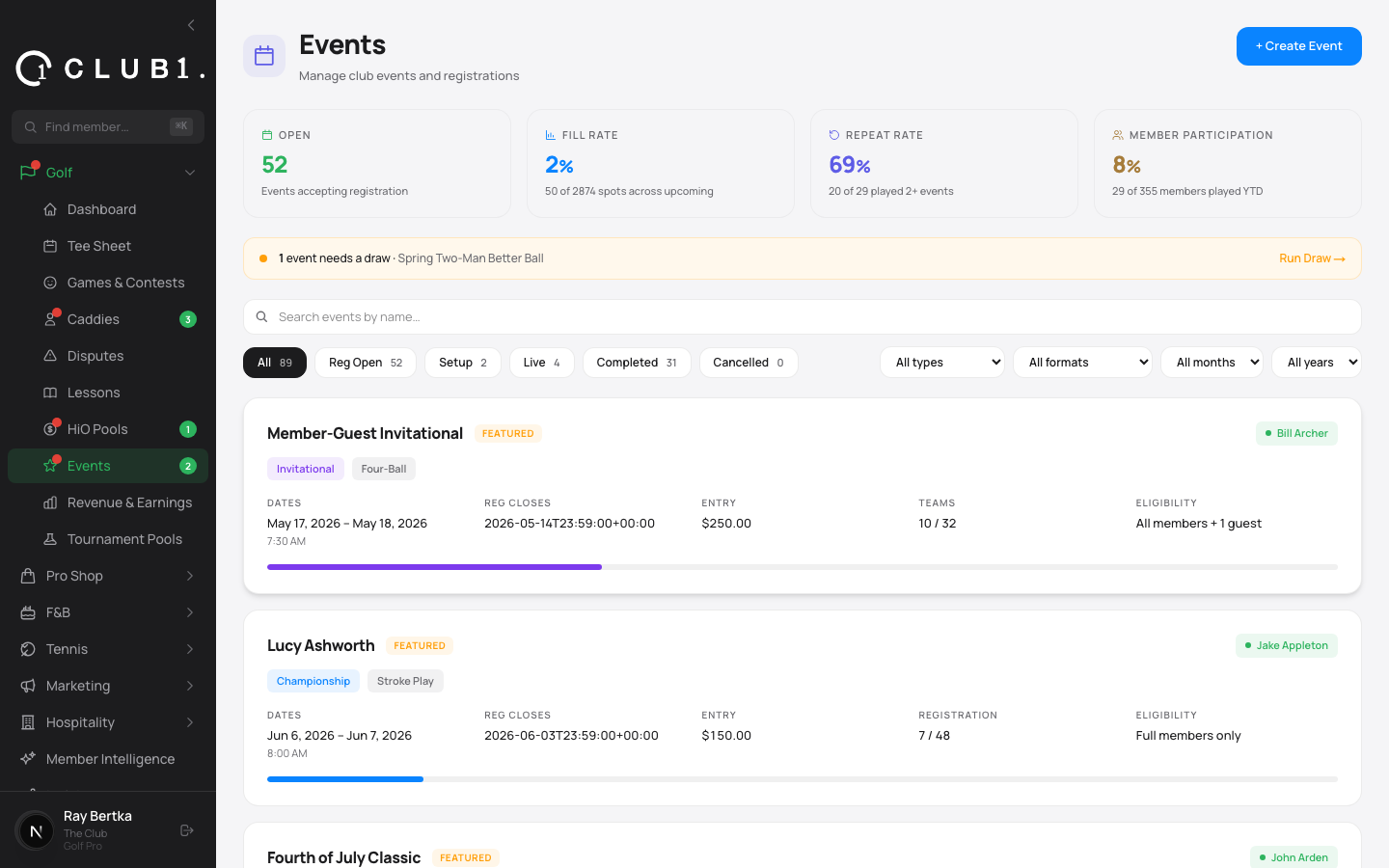1389x868 pixels.
Task: Click the Invitational tag on Member-Guest event
Action: 306,469
